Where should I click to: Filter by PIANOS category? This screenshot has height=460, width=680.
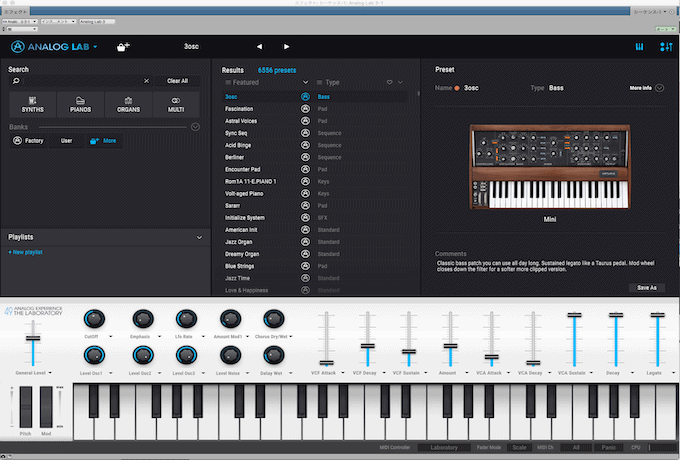[x=81, y=104]
